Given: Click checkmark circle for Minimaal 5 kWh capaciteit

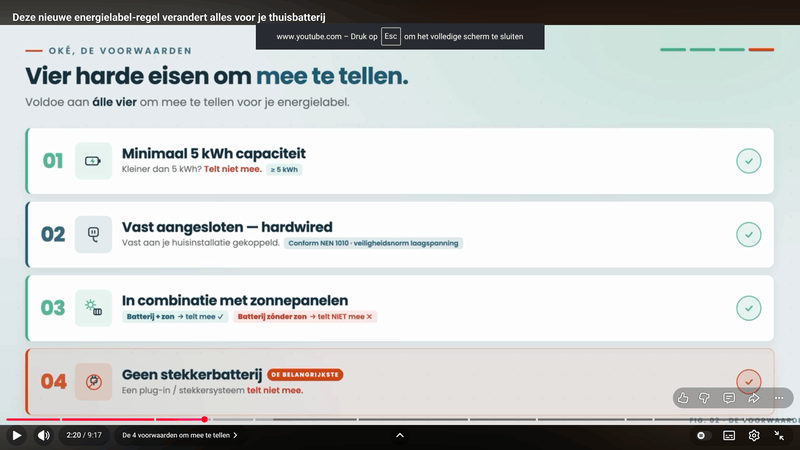Looking at the screenshot, I should [x=748, y=161].
